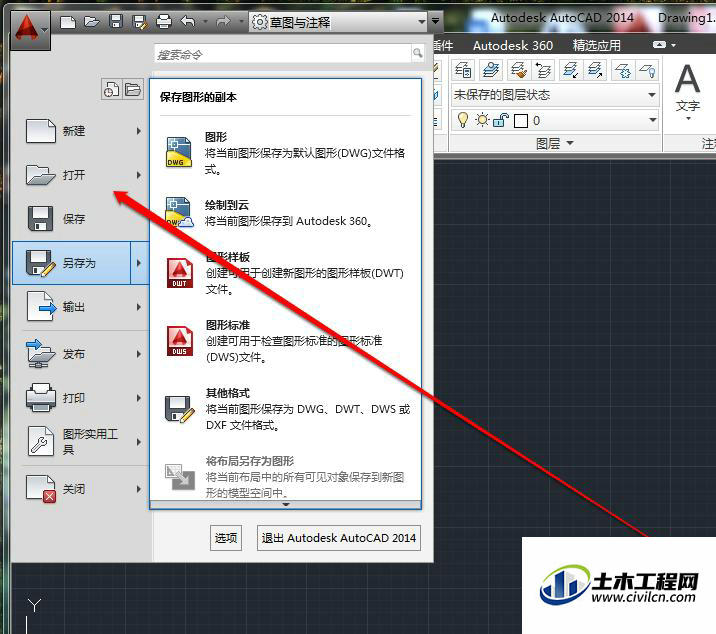The image size is (716, 634).
Task: Click the 文字 text tool button
Action: pyautogui.click(x=688, y=91)
